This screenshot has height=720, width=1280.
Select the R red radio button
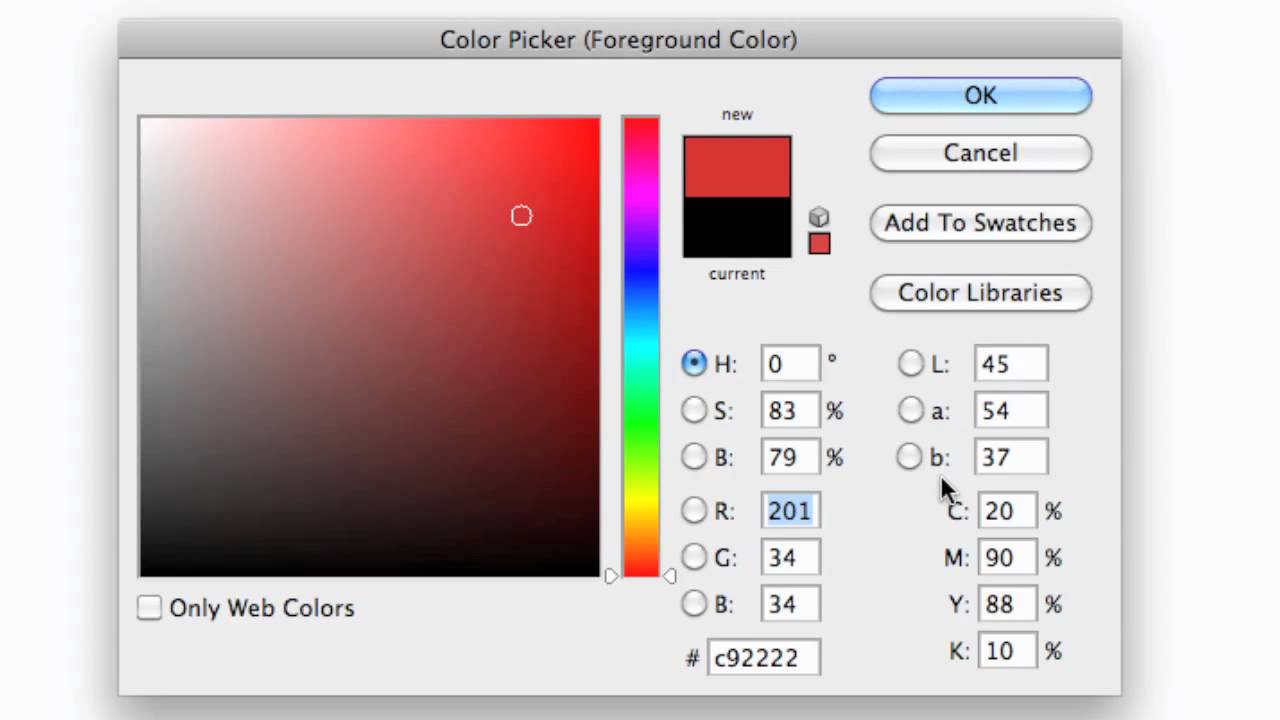[694, 511]
